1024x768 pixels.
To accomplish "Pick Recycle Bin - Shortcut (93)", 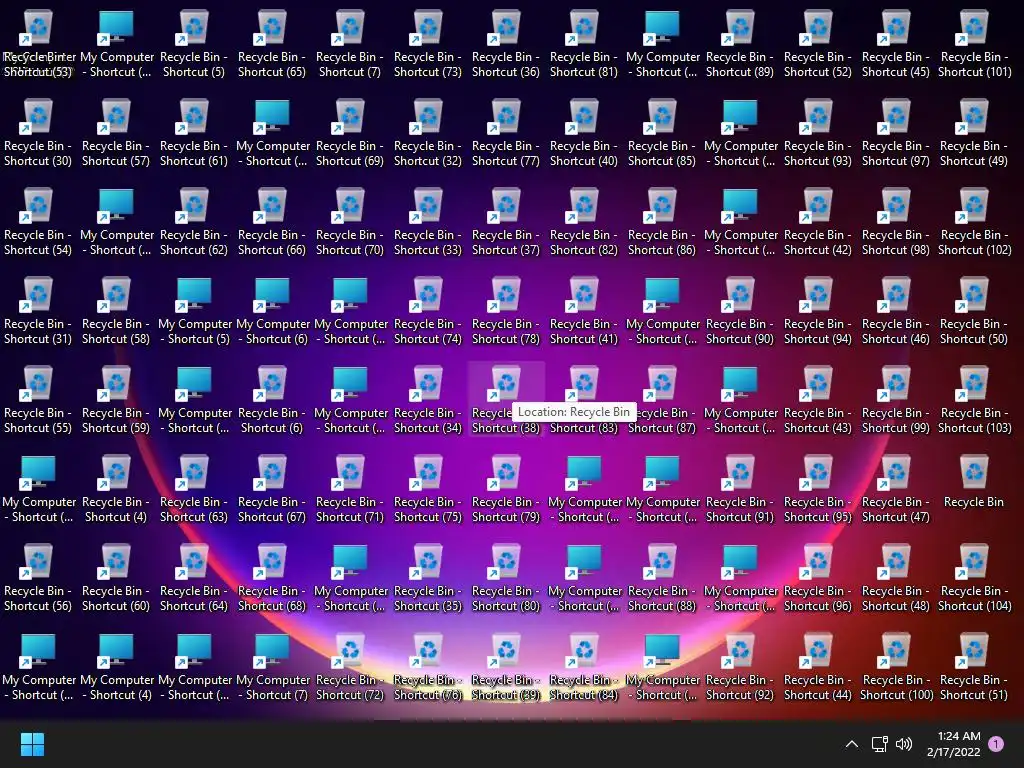I will (818, 133).
